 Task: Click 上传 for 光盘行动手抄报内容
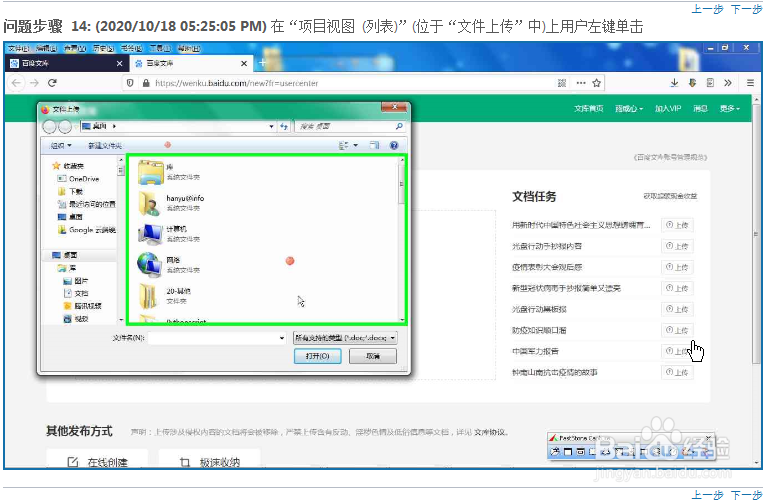click(677, 246)
